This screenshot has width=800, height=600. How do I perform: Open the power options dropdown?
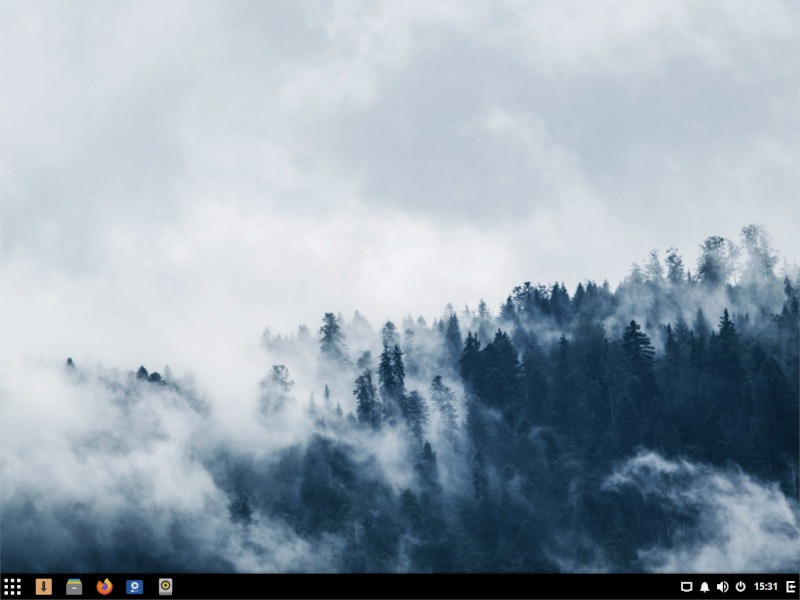click(741, 587)
